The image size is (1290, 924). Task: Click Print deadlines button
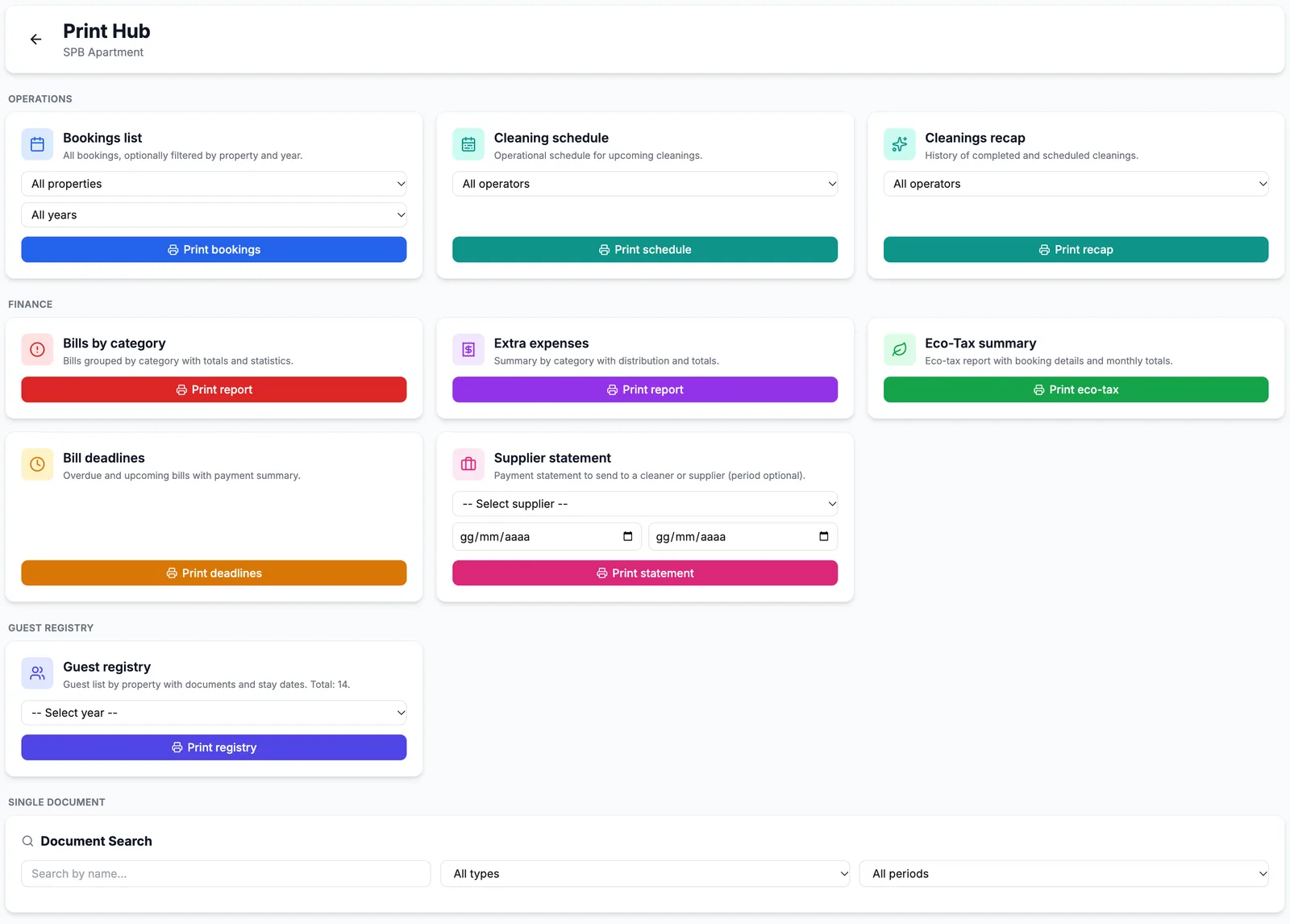pyautogui.click(x=214, y=573)
